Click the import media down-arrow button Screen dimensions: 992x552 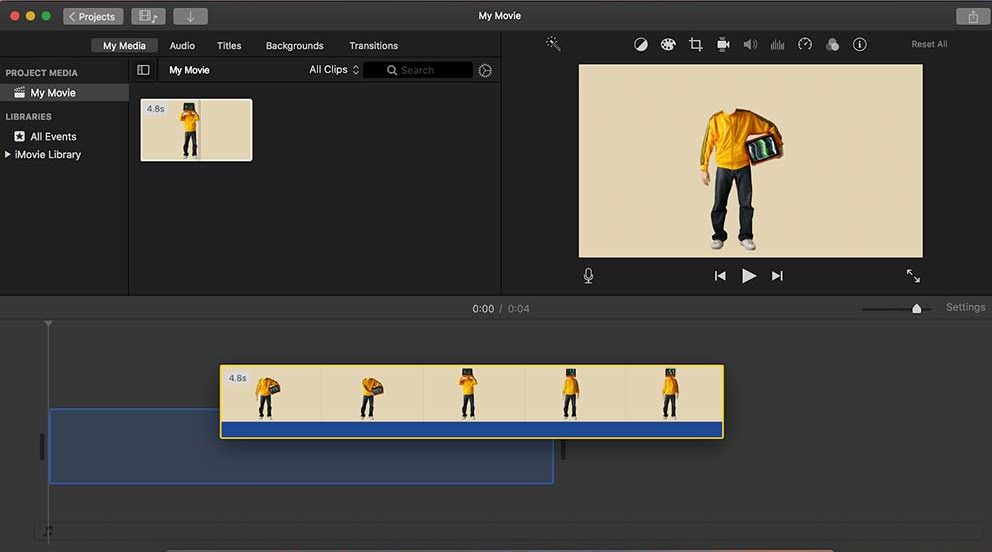[190, 16]
